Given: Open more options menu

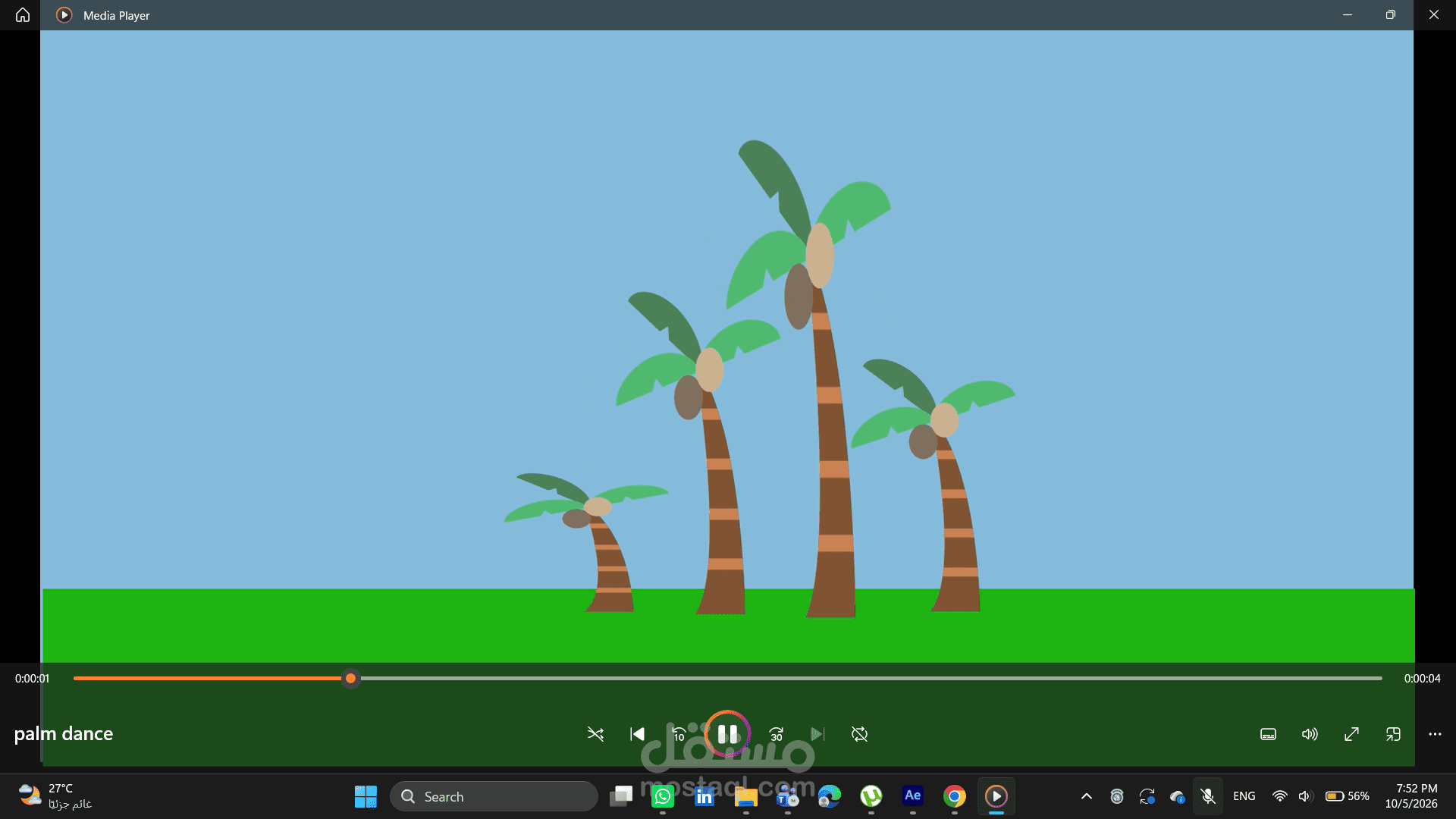Looking at the screenshot, I should [1435, 734].
